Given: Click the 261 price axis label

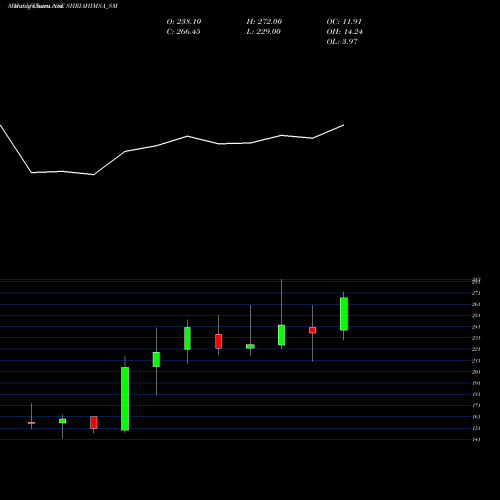Looking at the screenshot, I should (x=476, y=304).
